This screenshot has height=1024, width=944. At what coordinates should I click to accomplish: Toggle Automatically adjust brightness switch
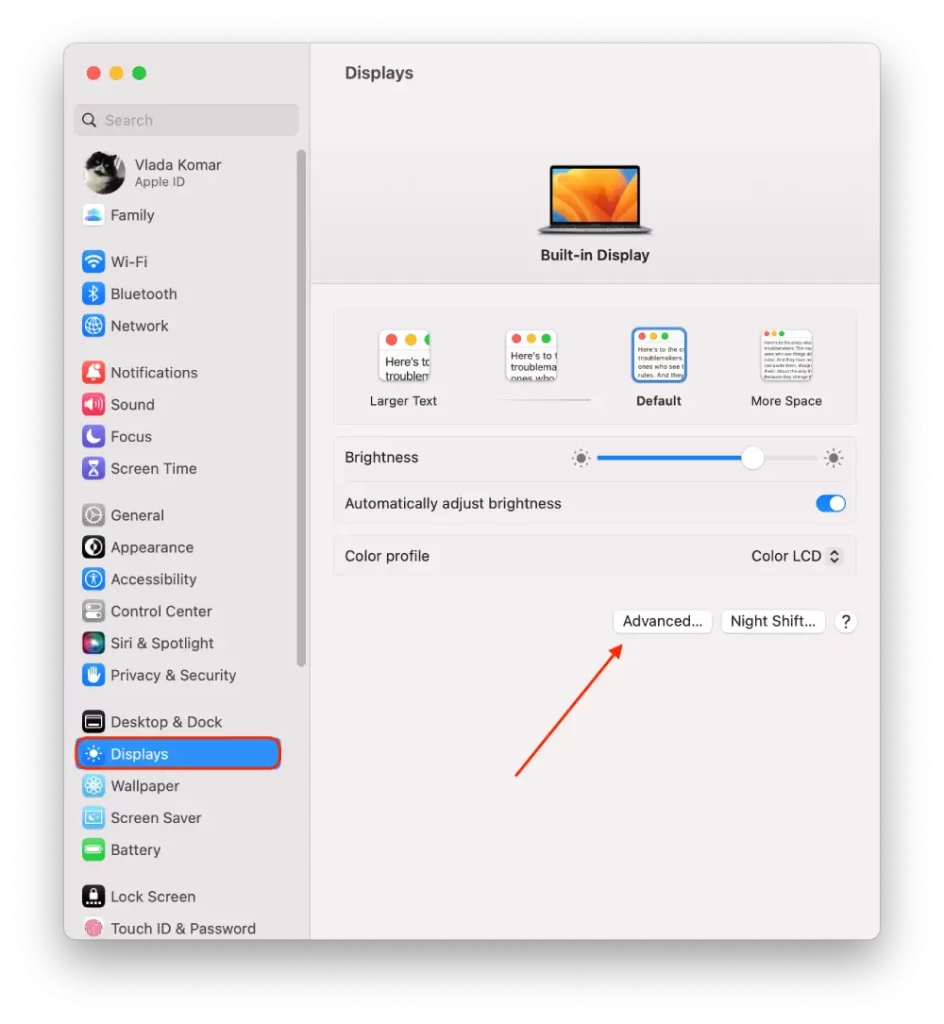pyautogui.click(x=830, y=504)
